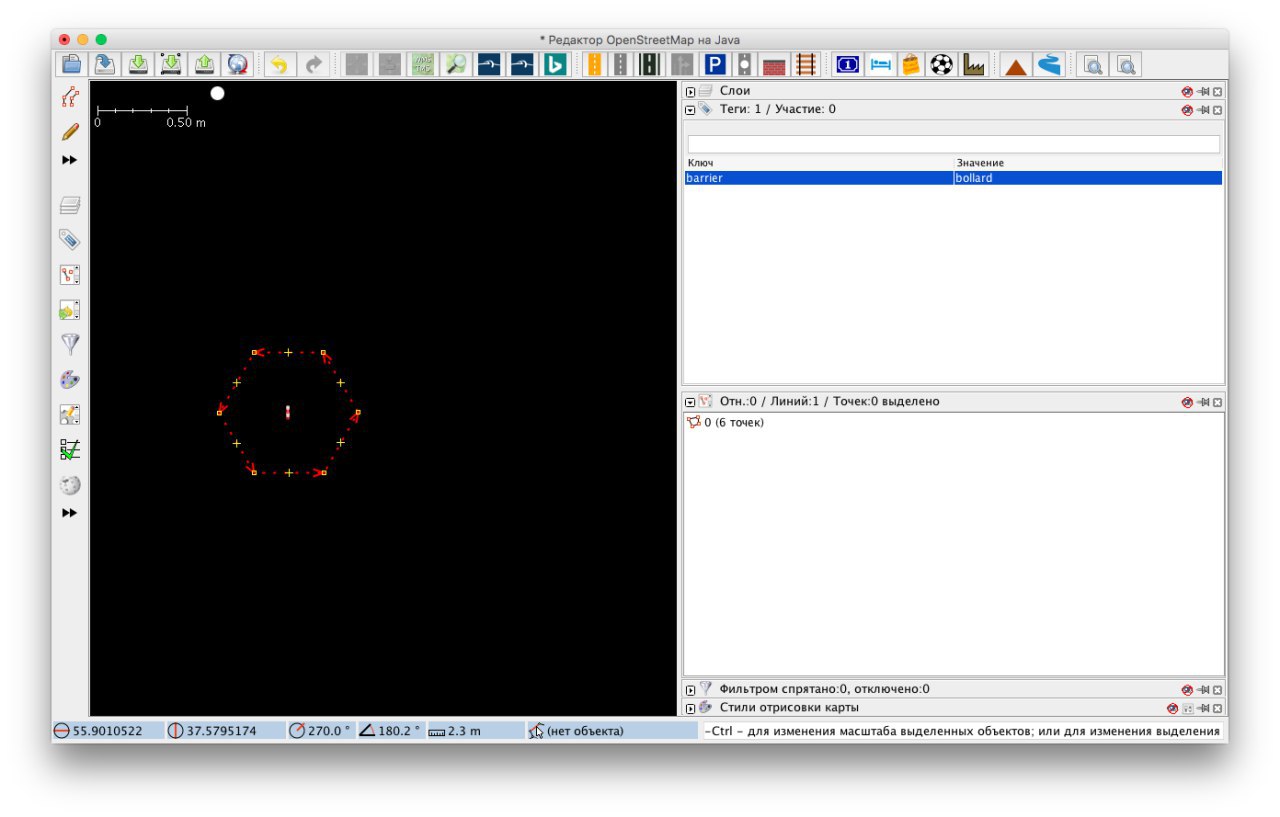Screen dimensions: 1280x817
Task: Click the Update data globe icon
Action: (237, 64)
